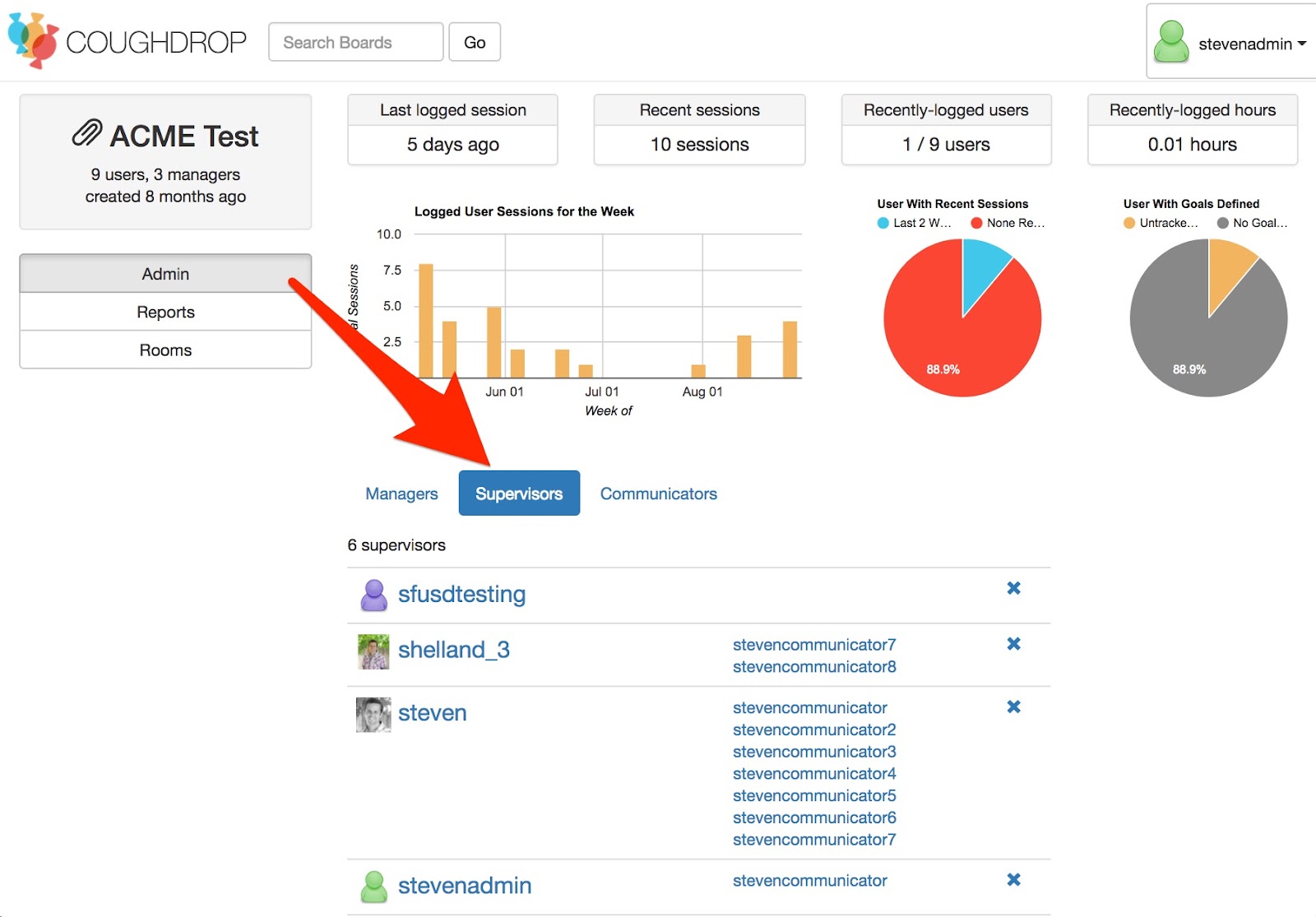Switch to the Managers tab
Image resolution: width=1316 pixels, height=917 pixels.
[401, 493]
